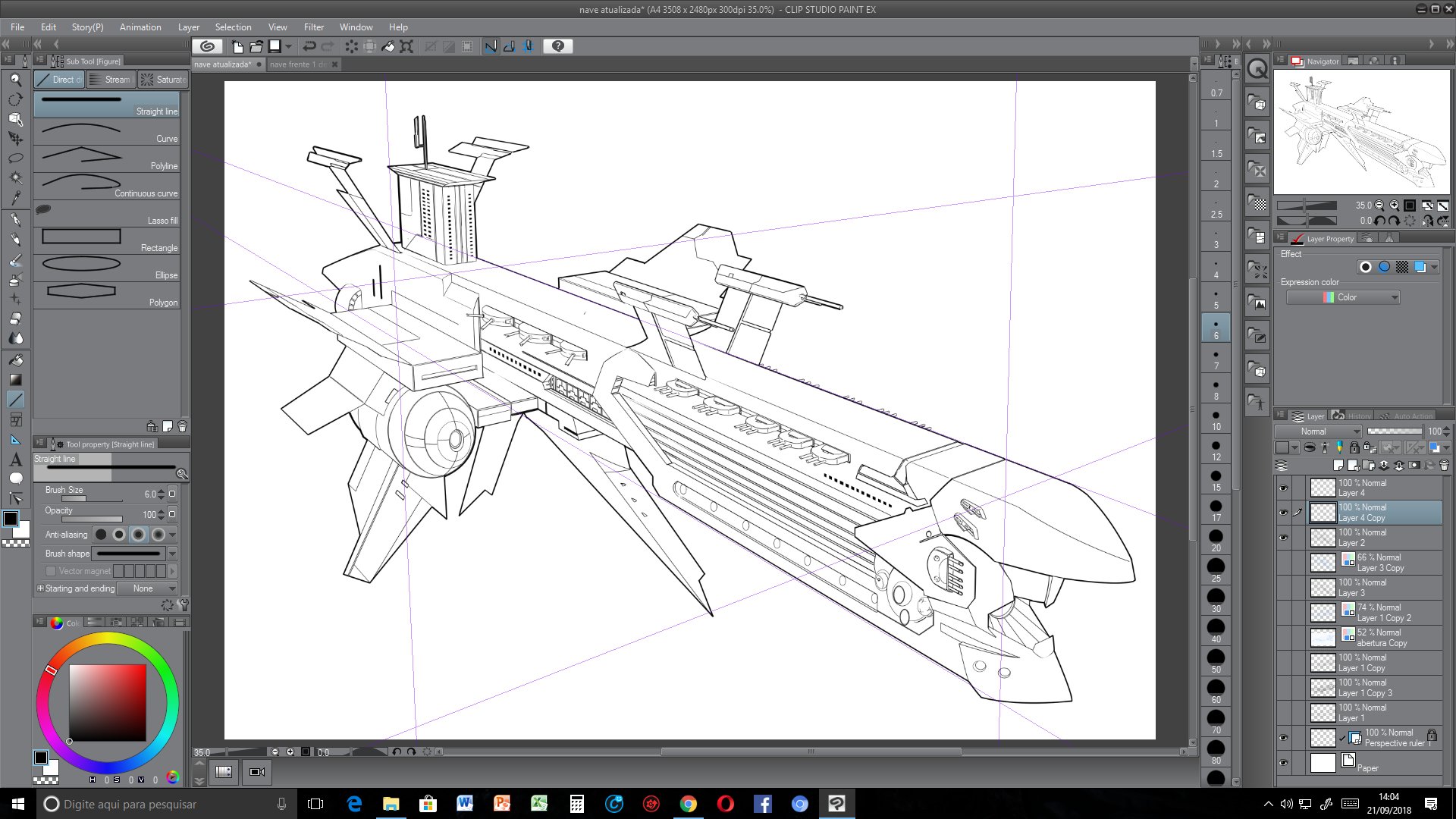This screenshot has height=819, width=1456.
Task: Hide the Paper layer
Action: coord(1283,763)
